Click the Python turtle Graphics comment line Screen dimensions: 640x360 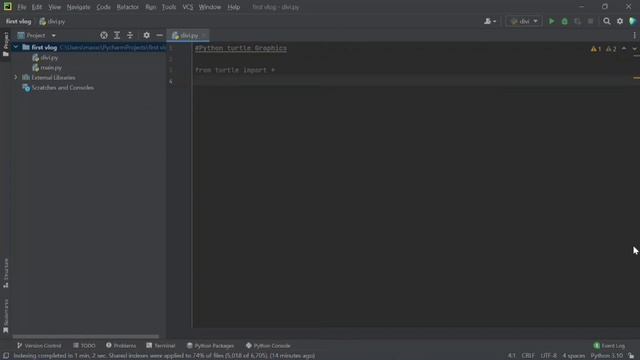241,48
